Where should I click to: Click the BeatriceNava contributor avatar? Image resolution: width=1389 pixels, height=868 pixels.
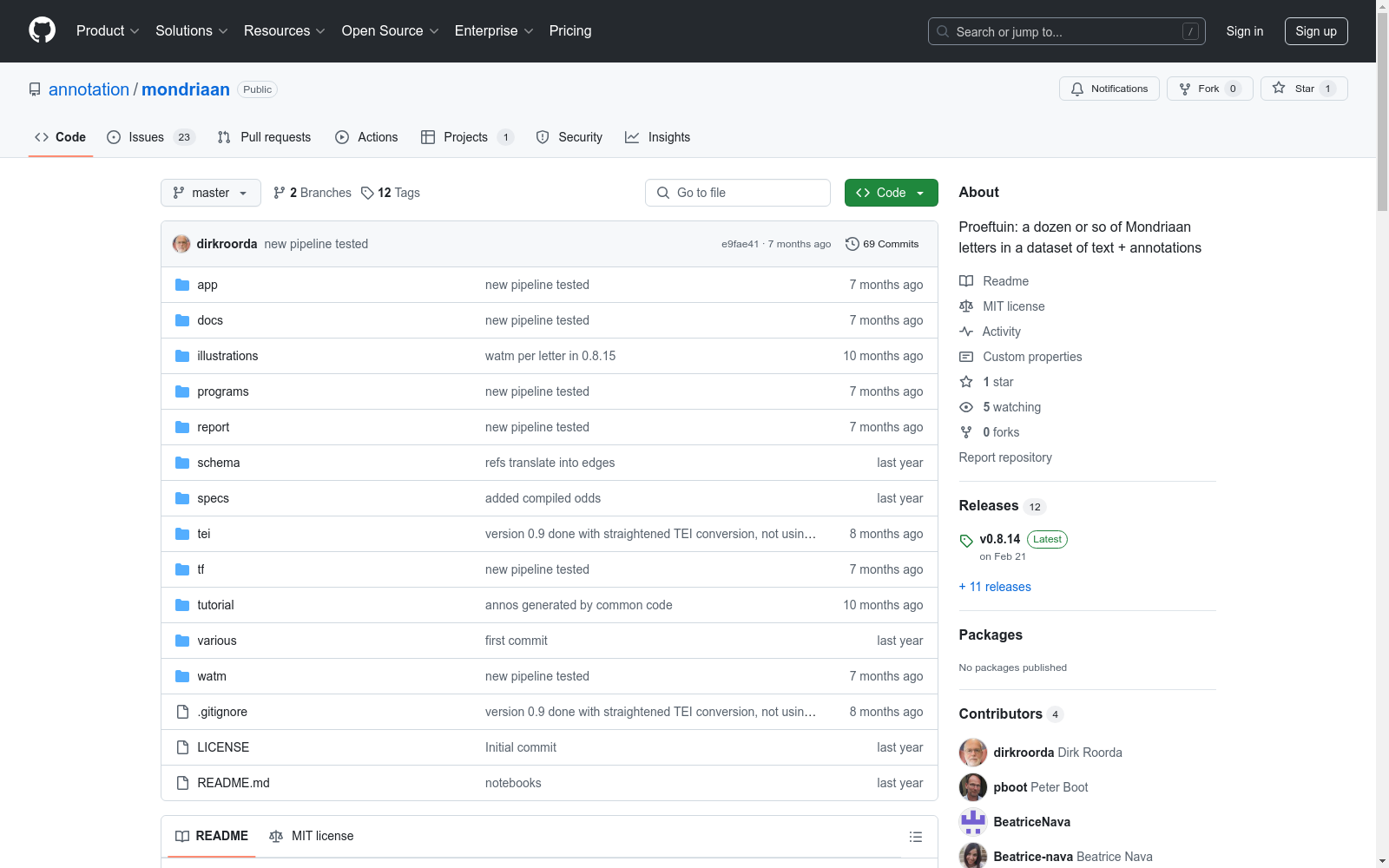click(x=973, y=822)
